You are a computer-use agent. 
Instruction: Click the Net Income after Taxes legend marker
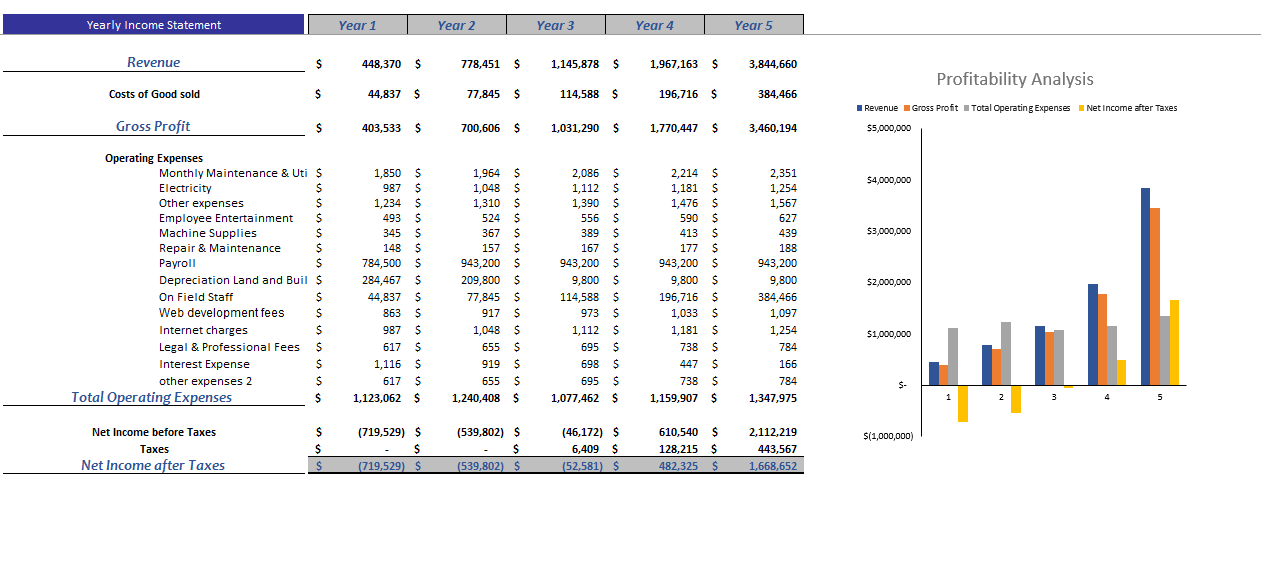click(x=1081, y=107)
